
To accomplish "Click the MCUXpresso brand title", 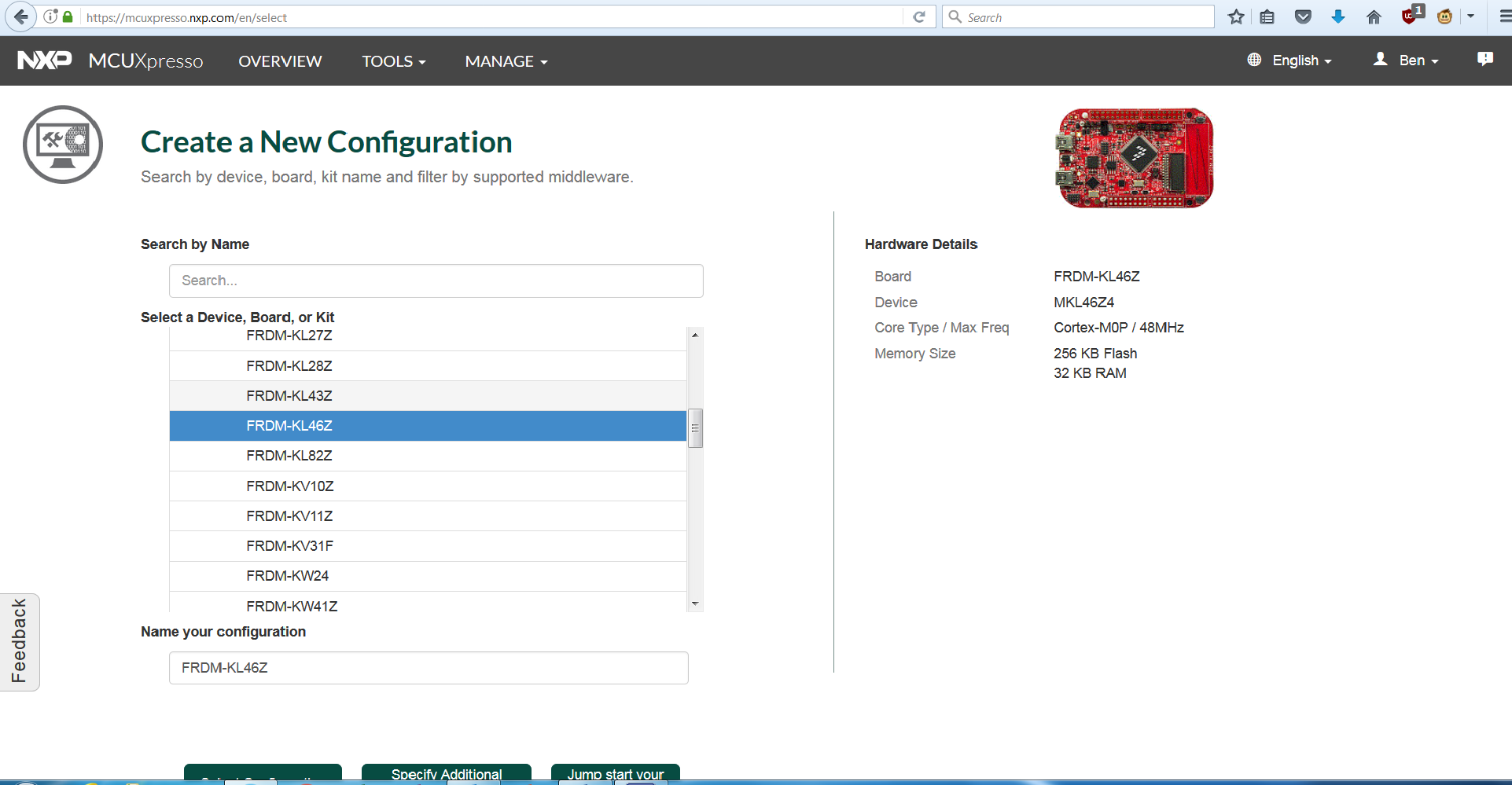I will click(x=145, y=61).
